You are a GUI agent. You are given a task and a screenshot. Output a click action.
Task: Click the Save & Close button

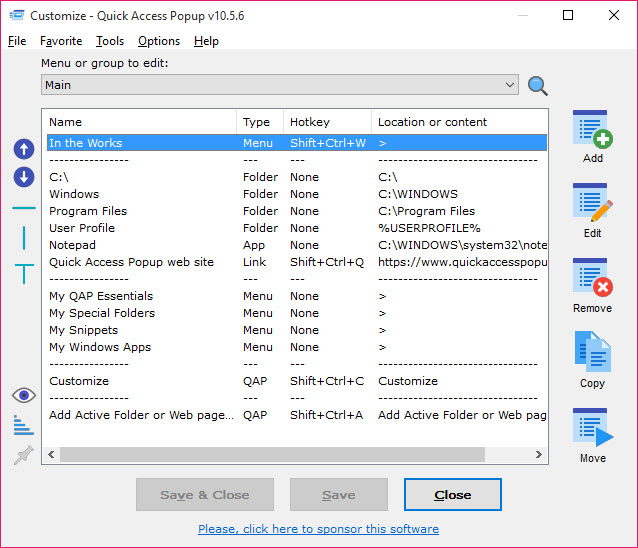pos(205,494)
